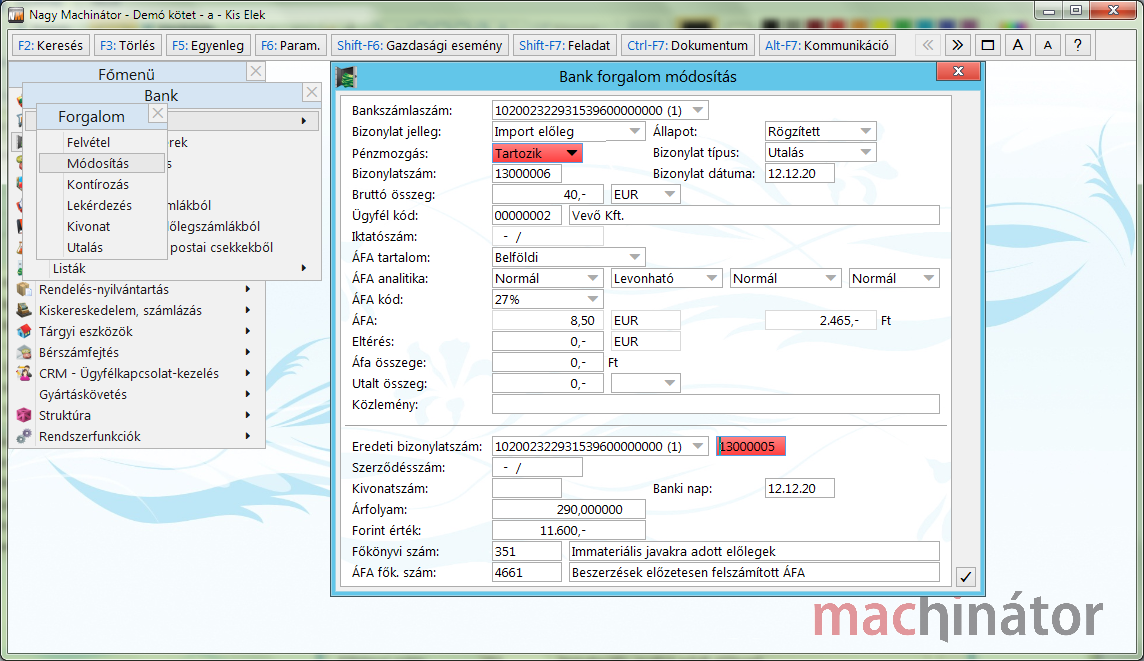Open the Eredeti bizonylatszám account dropdown
The width and height of the screenshot is (1144, 661).
pyautogui.click(x=698, y=447)
